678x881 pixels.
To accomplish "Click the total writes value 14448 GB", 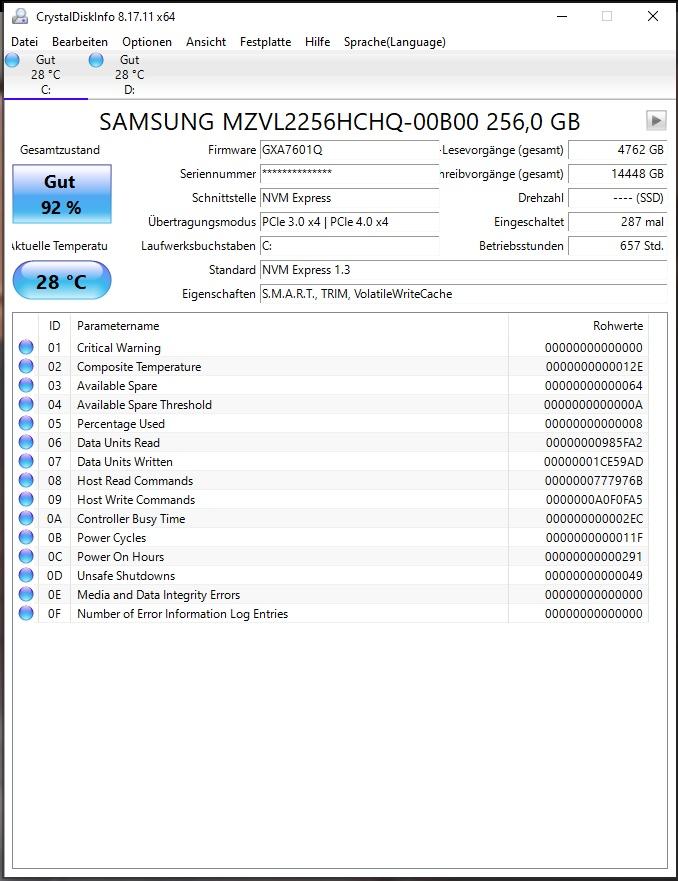I will (618, 174).
